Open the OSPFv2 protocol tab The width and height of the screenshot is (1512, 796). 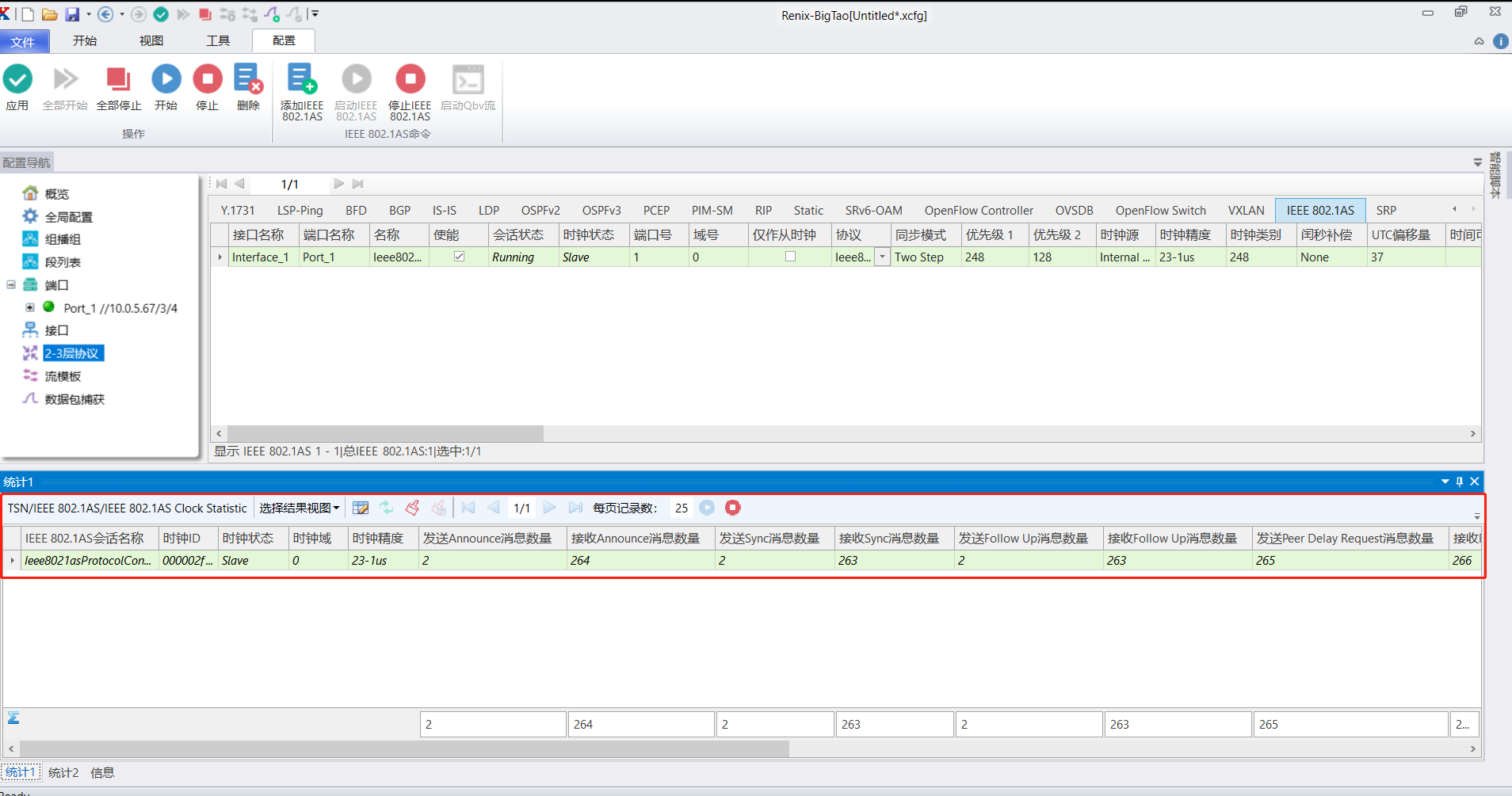click(540, 210)
